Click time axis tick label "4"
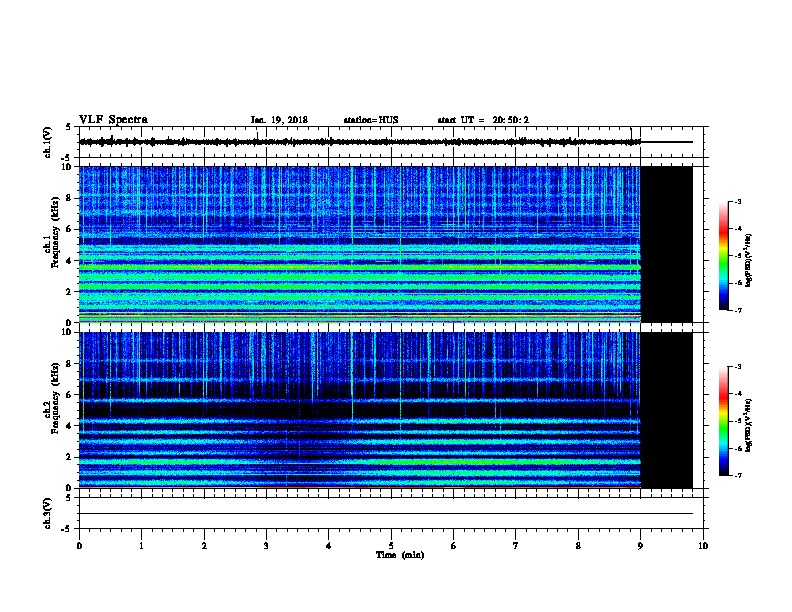The width and height of the screenshot is (792, 612). 329,546
